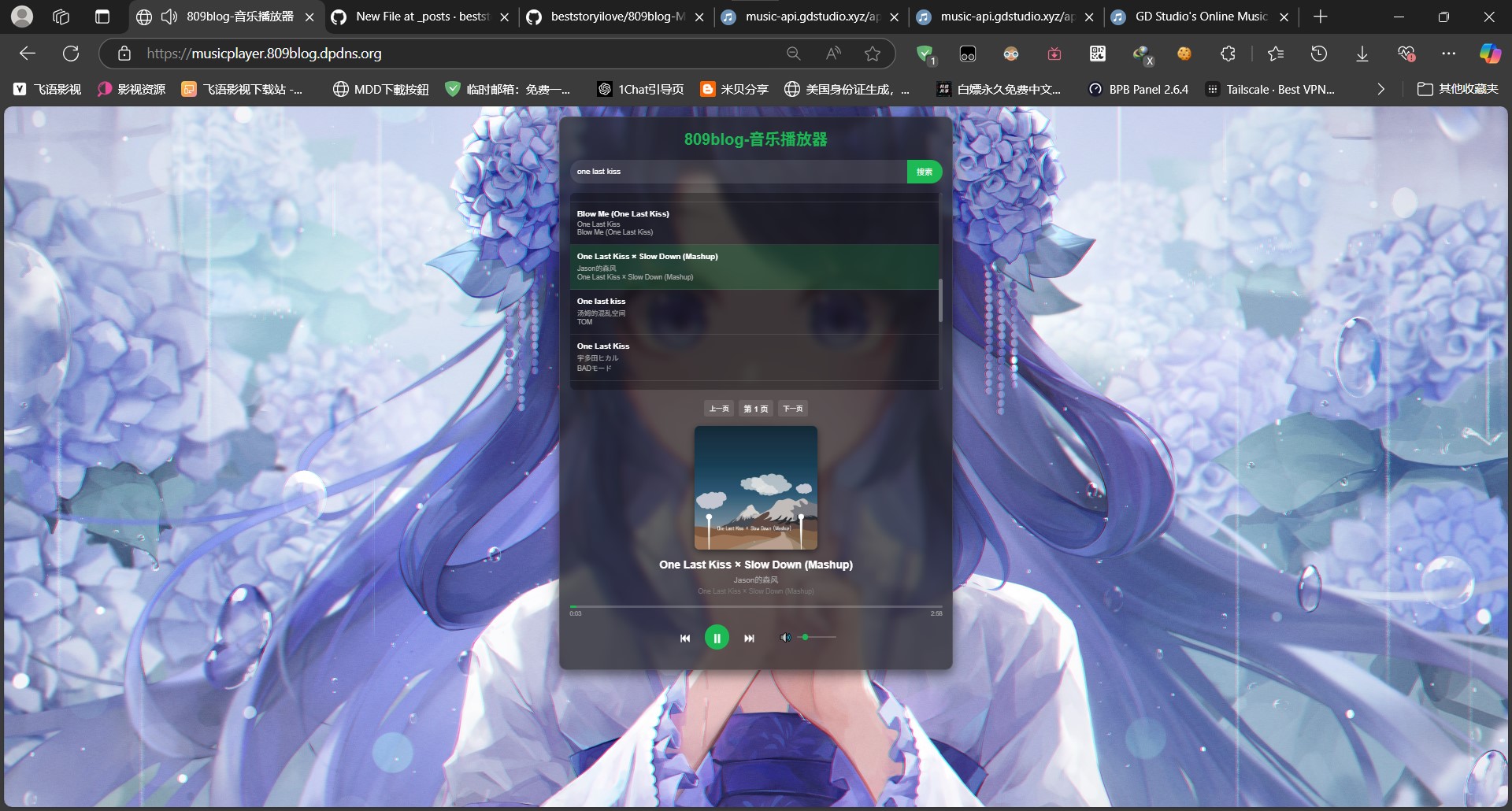Reload the current page

point(71,54)
